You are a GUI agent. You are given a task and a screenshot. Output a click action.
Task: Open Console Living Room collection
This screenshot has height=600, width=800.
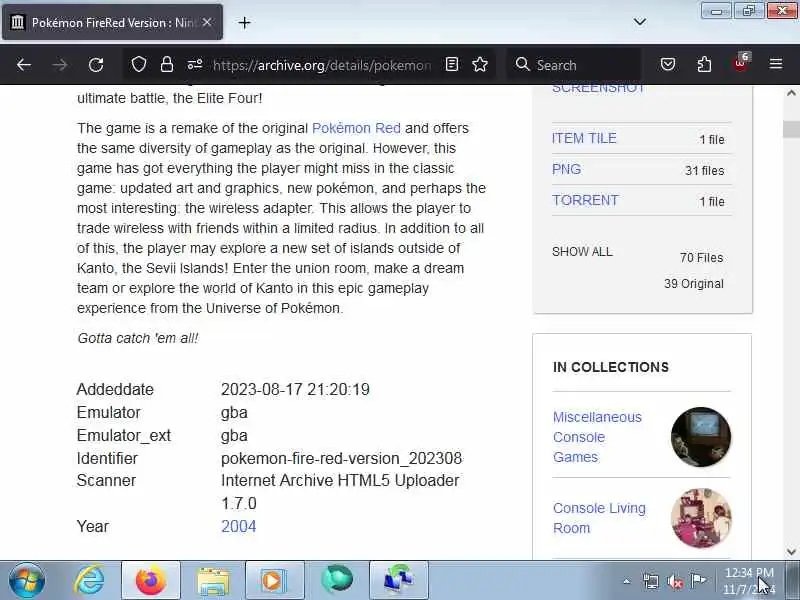[599, 518]
